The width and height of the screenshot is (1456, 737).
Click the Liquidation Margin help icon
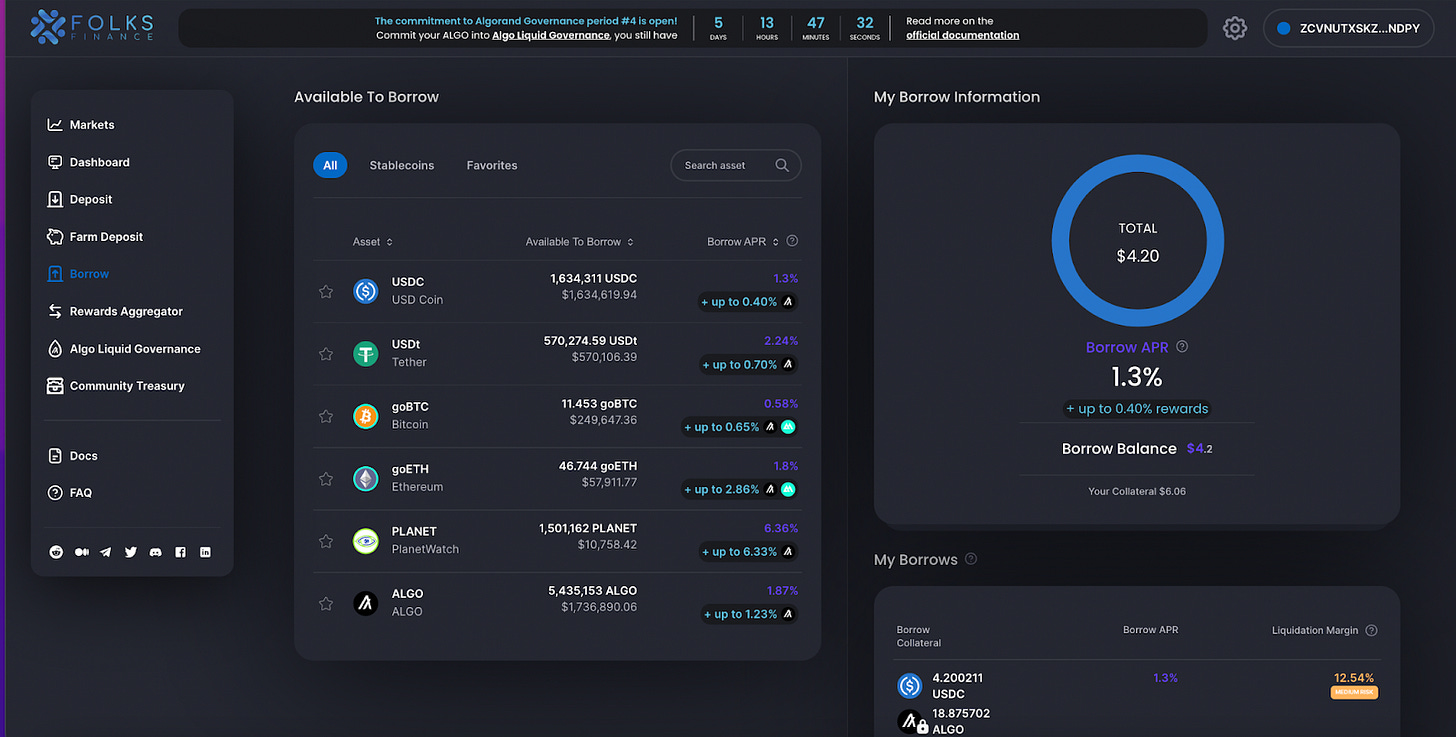[x=1371, y=630]
